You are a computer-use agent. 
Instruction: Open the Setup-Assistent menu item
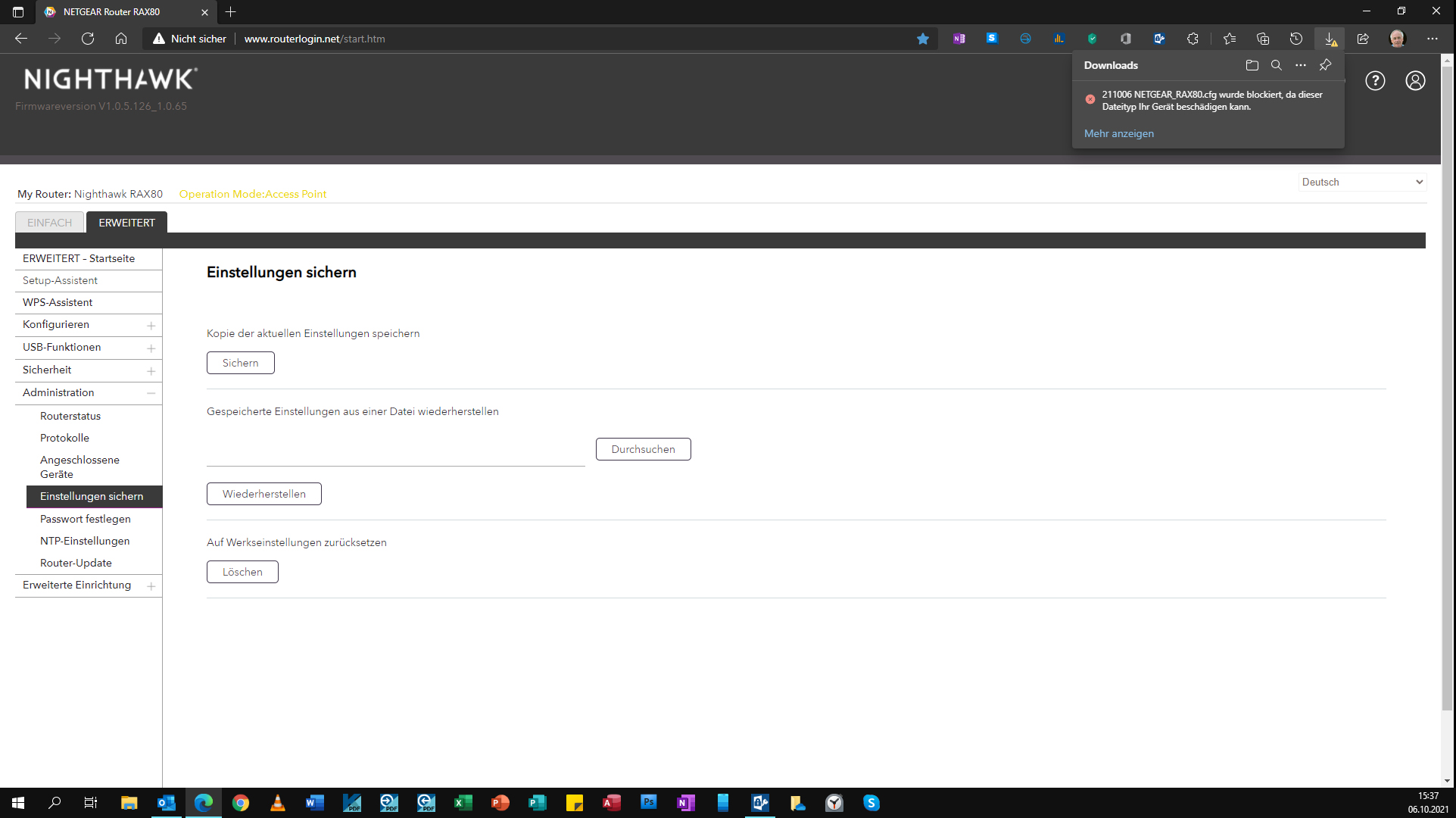(x=60, y=280)
